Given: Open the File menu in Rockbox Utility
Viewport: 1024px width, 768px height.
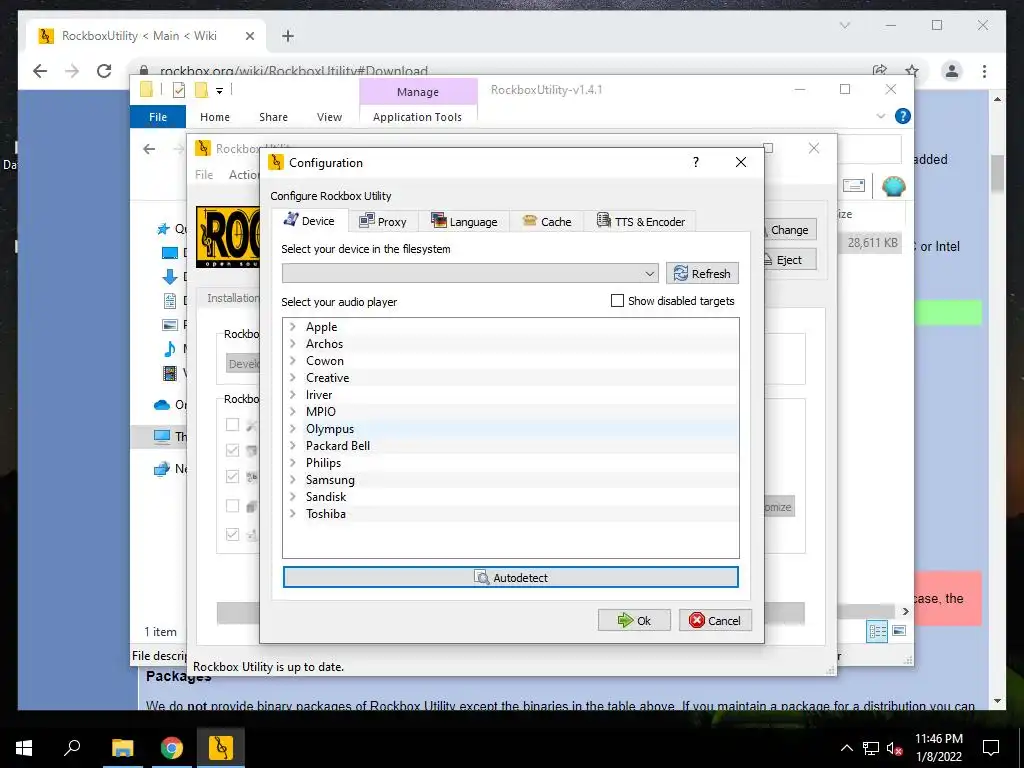Looking at the screenshot, I should 204,174.
